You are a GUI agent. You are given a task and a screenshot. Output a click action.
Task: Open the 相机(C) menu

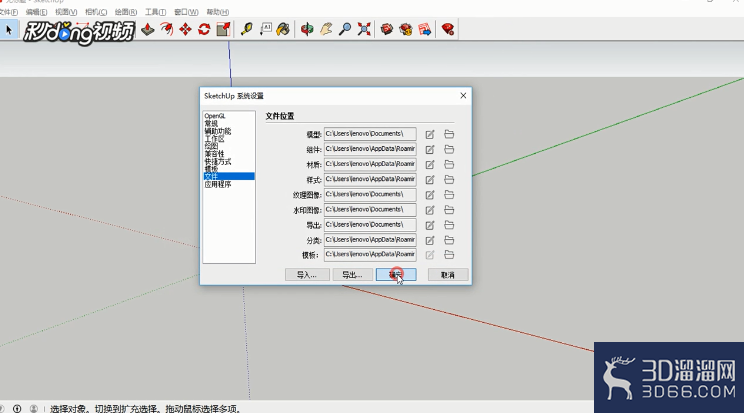(x=96, y=12)
